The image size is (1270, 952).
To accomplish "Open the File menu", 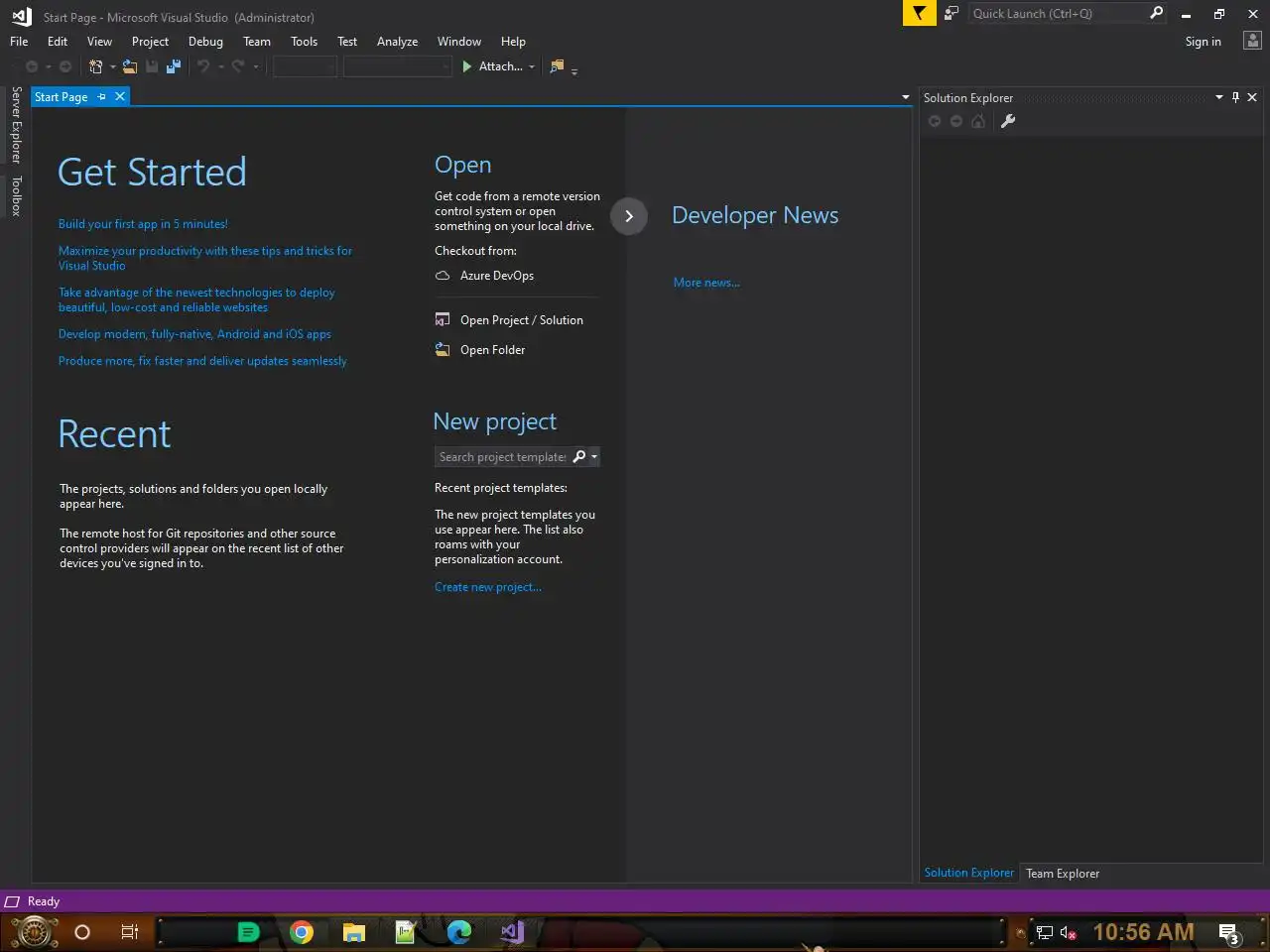I will [x=19, y=42].
